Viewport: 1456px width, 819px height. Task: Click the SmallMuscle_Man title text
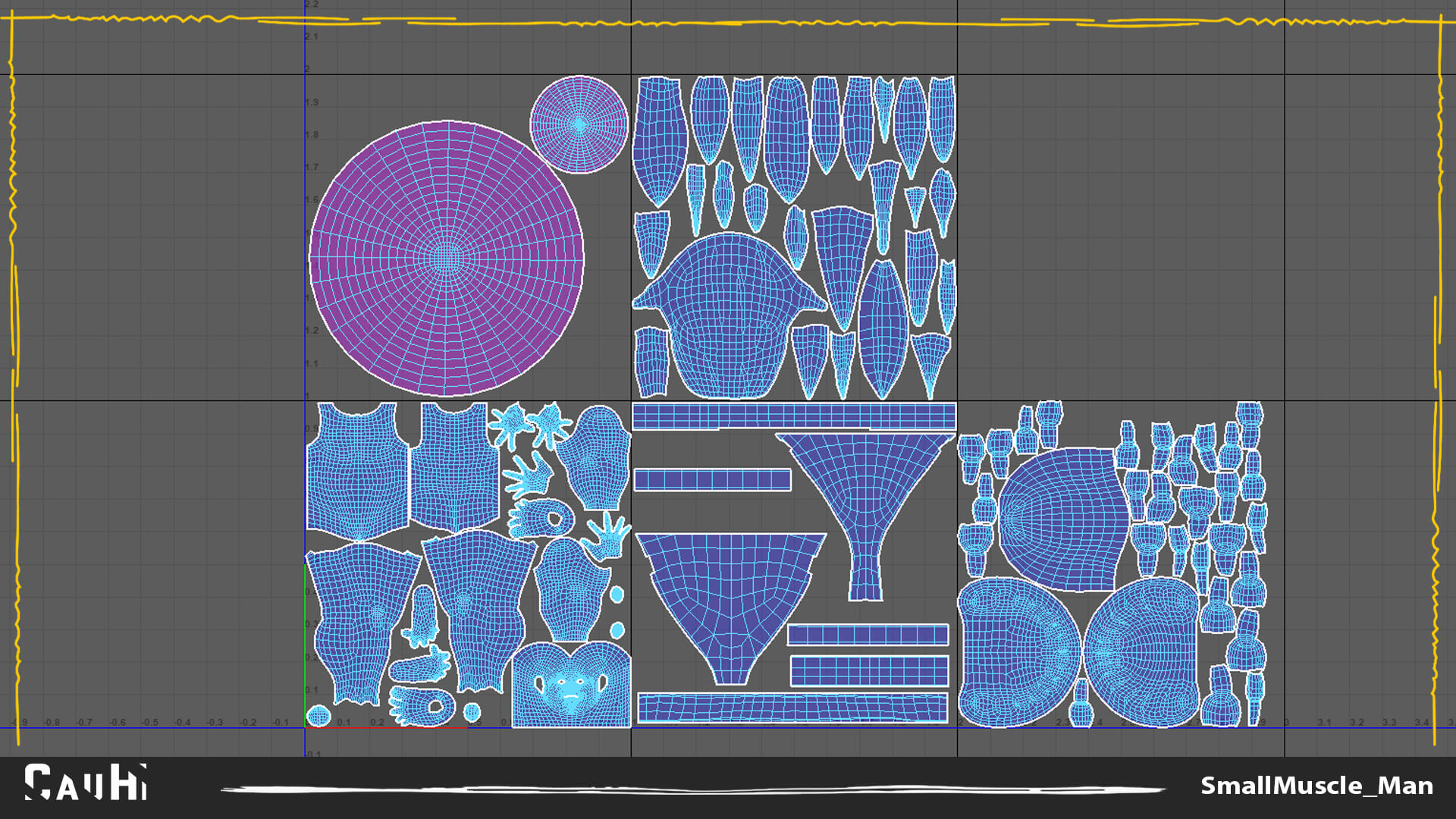point(1316,786)
